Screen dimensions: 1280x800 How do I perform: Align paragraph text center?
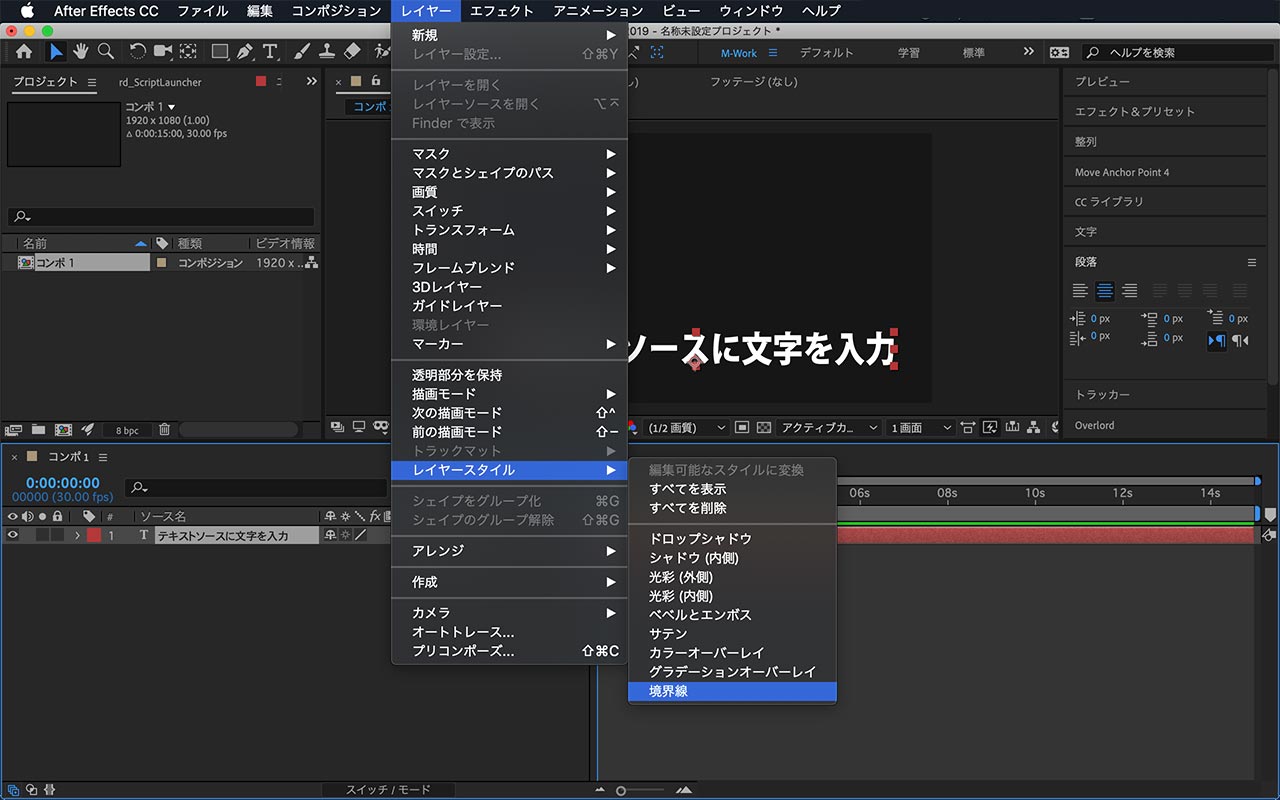coord(1105,291)
